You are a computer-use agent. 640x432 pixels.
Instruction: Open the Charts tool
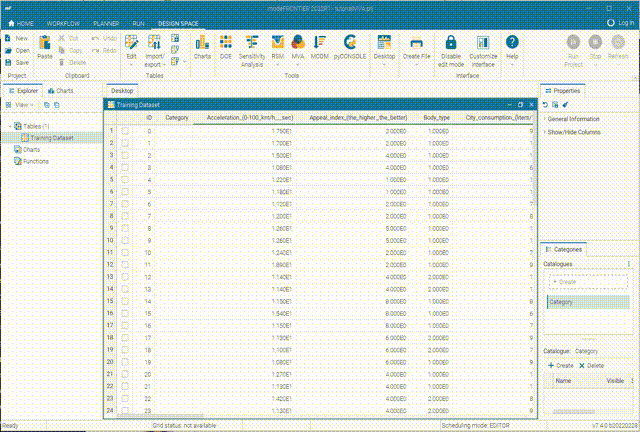202,42
